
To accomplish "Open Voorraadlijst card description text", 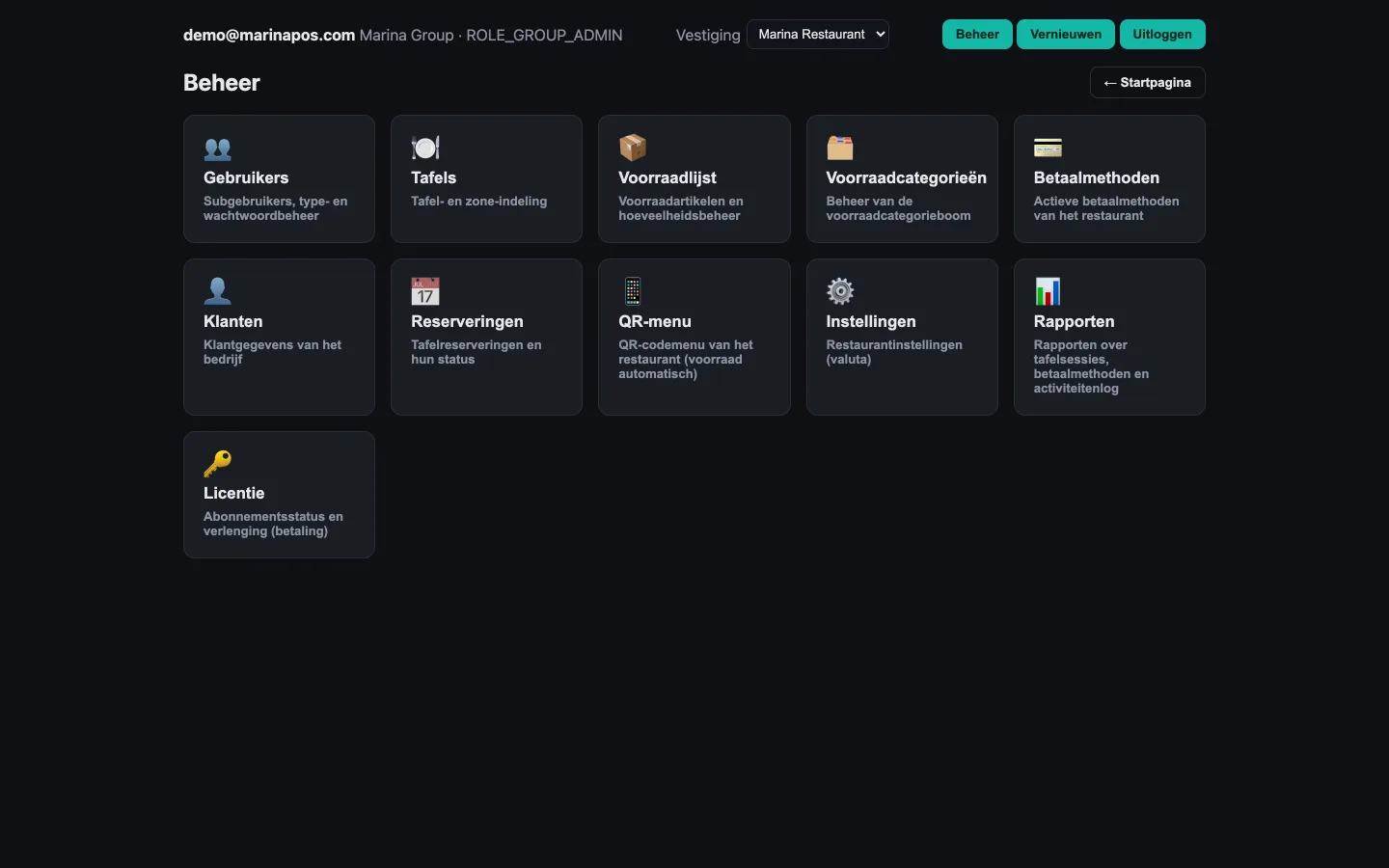I will tap(681, 208).
